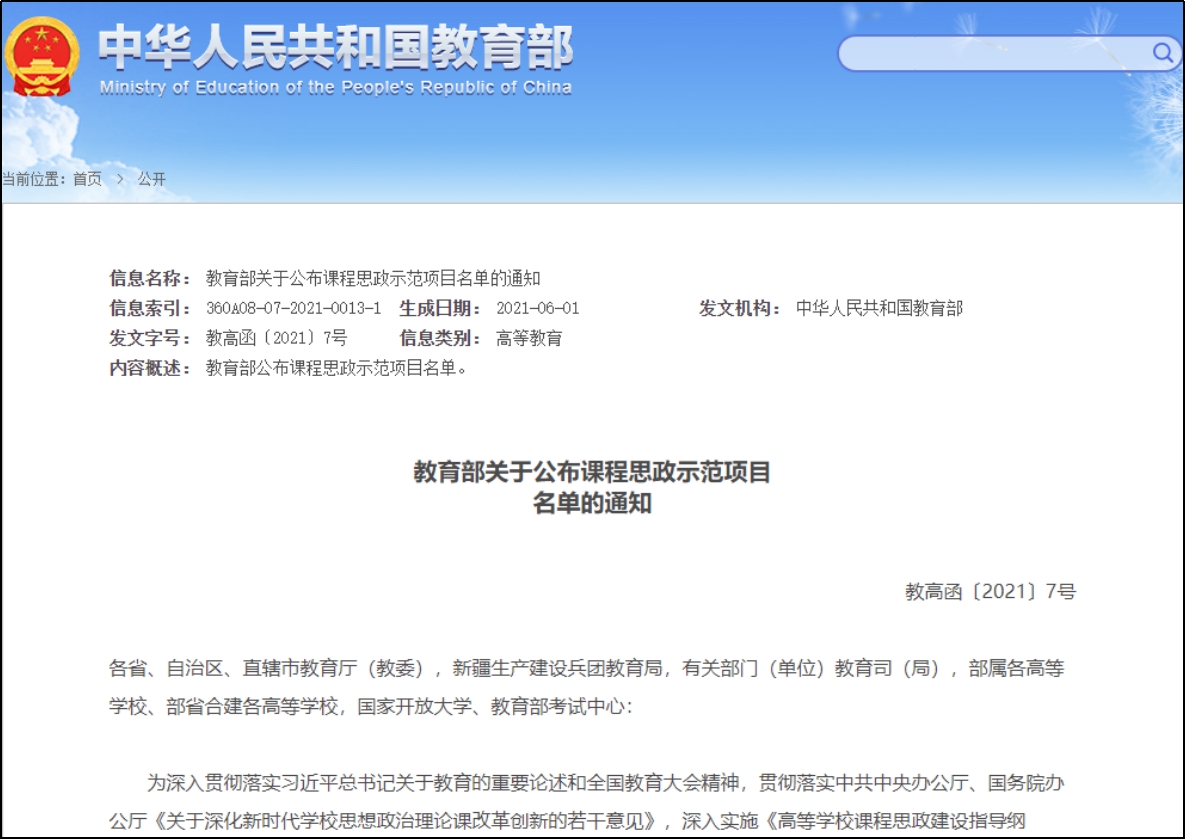The height and width of the screenshot is (839, 1185).
Task: Click the English Ministry of Education subtitle
Action: (x=335, y=88)
